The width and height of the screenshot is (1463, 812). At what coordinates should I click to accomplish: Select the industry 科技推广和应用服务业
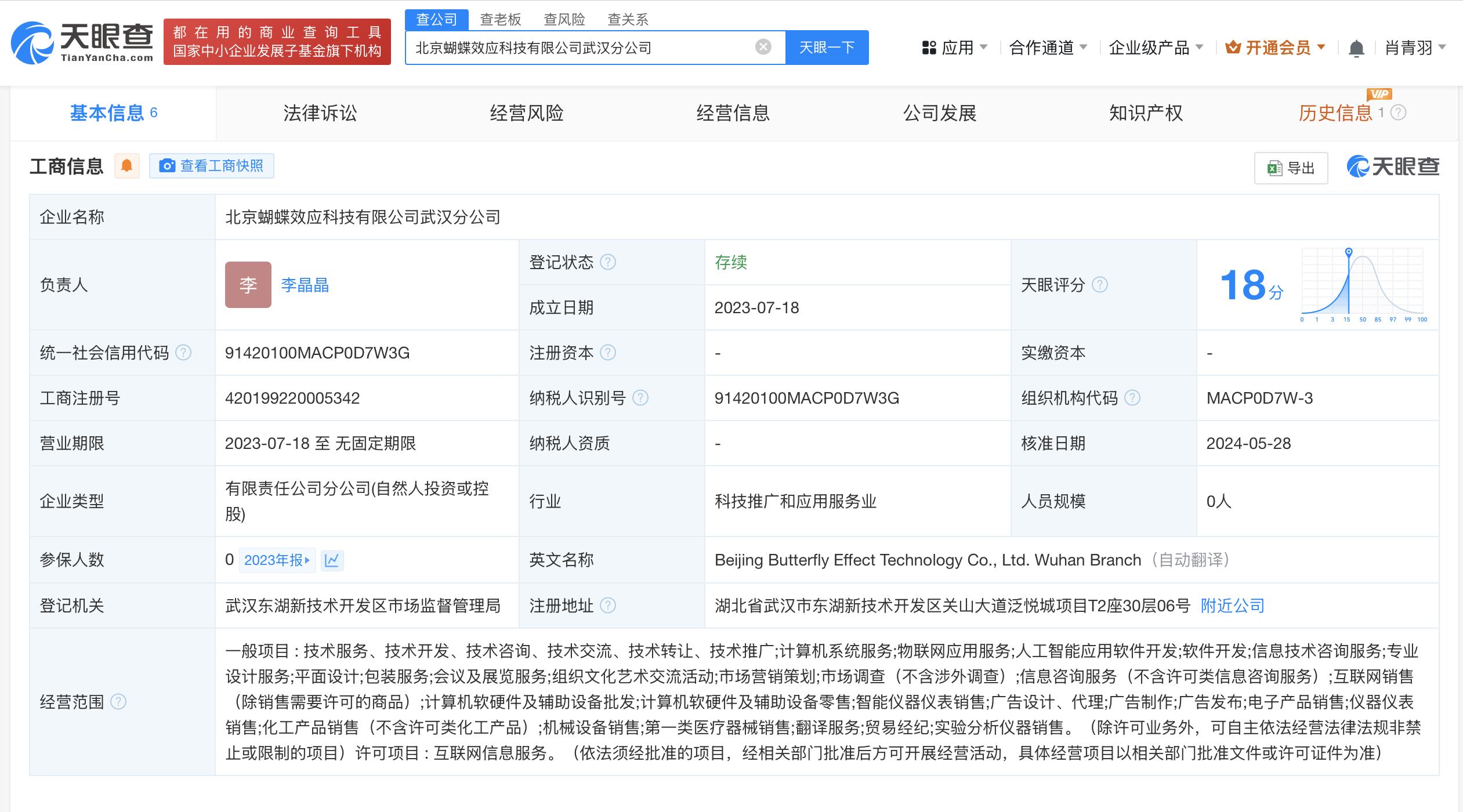tap(795, 501)
